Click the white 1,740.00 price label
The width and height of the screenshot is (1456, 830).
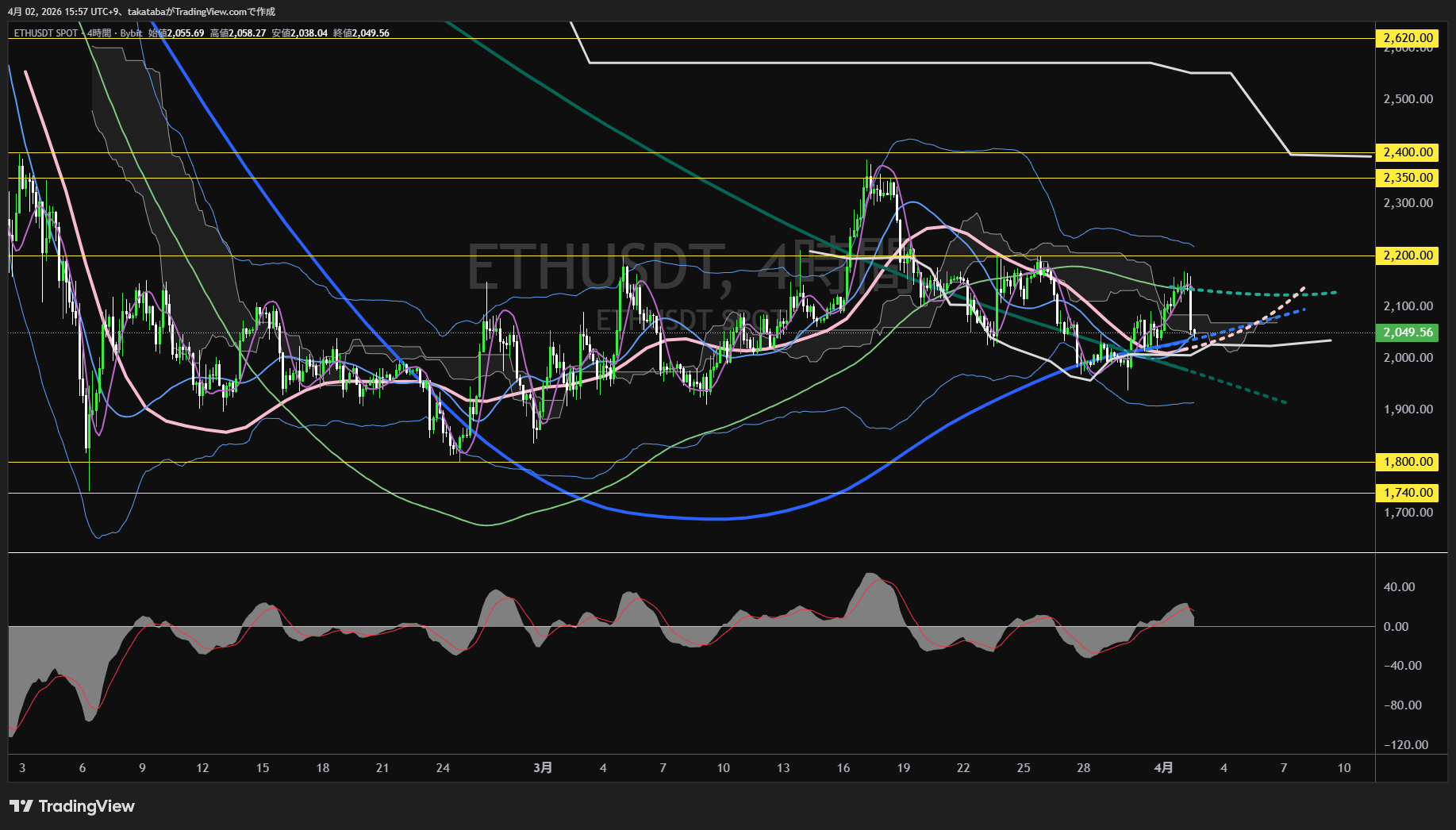point(1408,493)
